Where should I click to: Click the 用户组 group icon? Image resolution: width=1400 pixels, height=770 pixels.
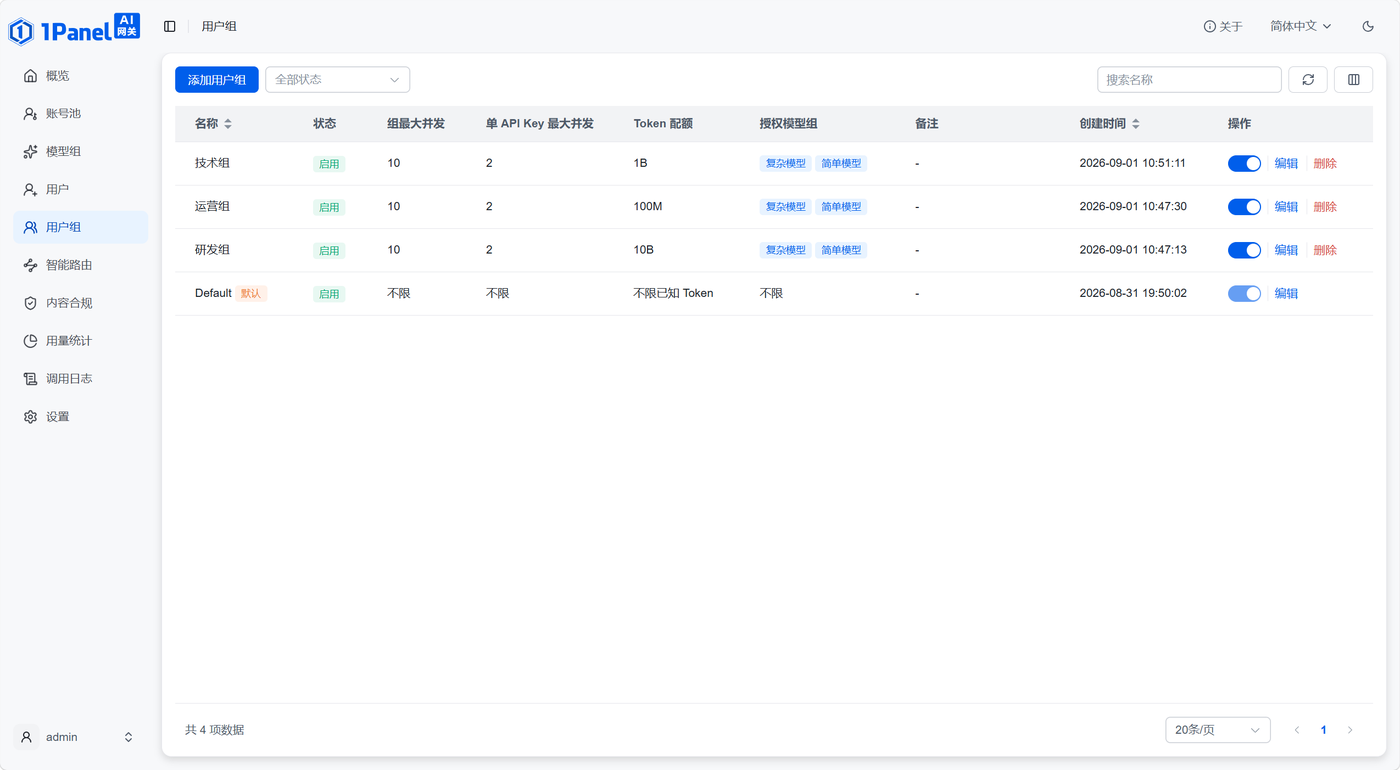point(30,228)
